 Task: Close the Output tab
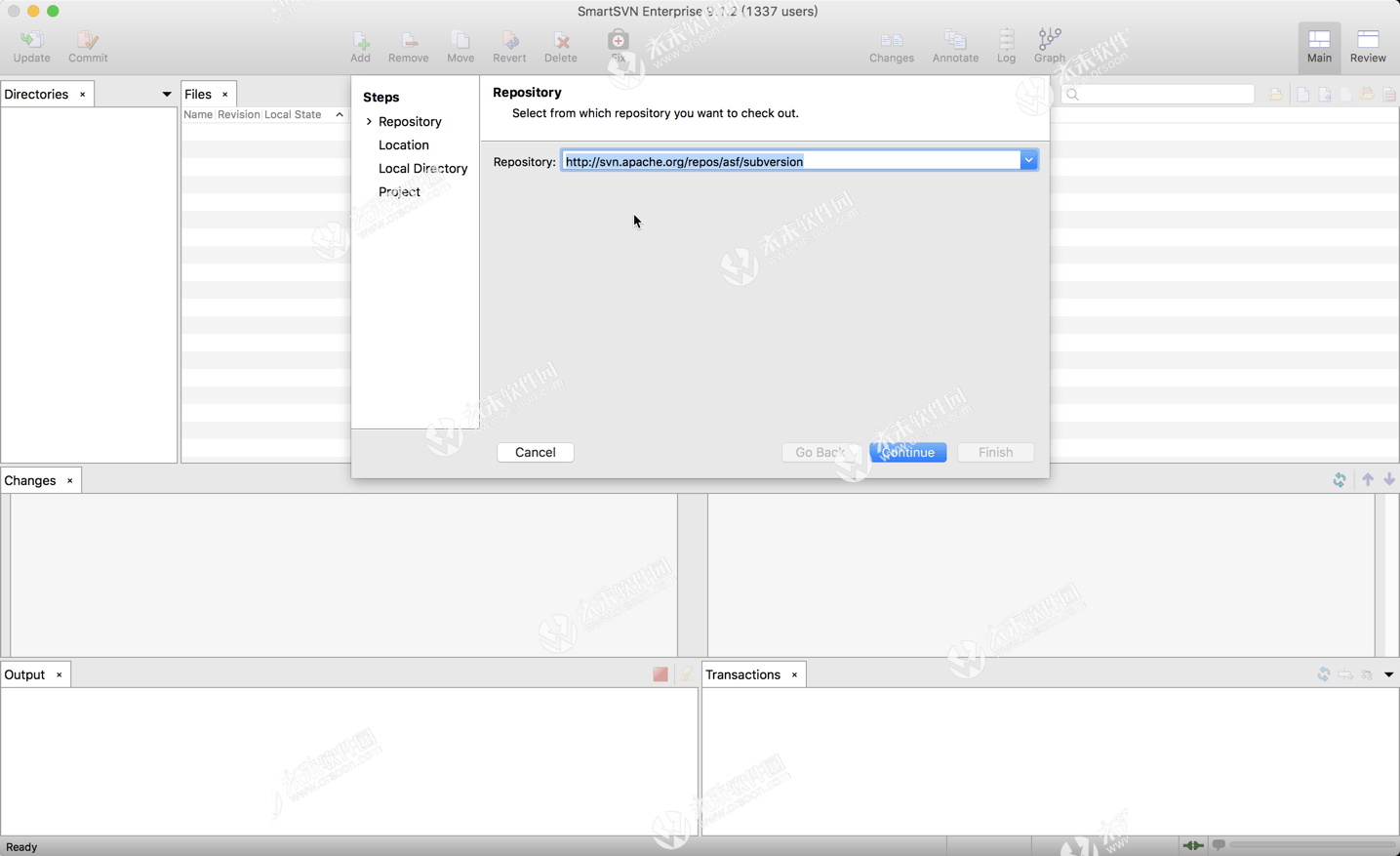click(59, 675)
